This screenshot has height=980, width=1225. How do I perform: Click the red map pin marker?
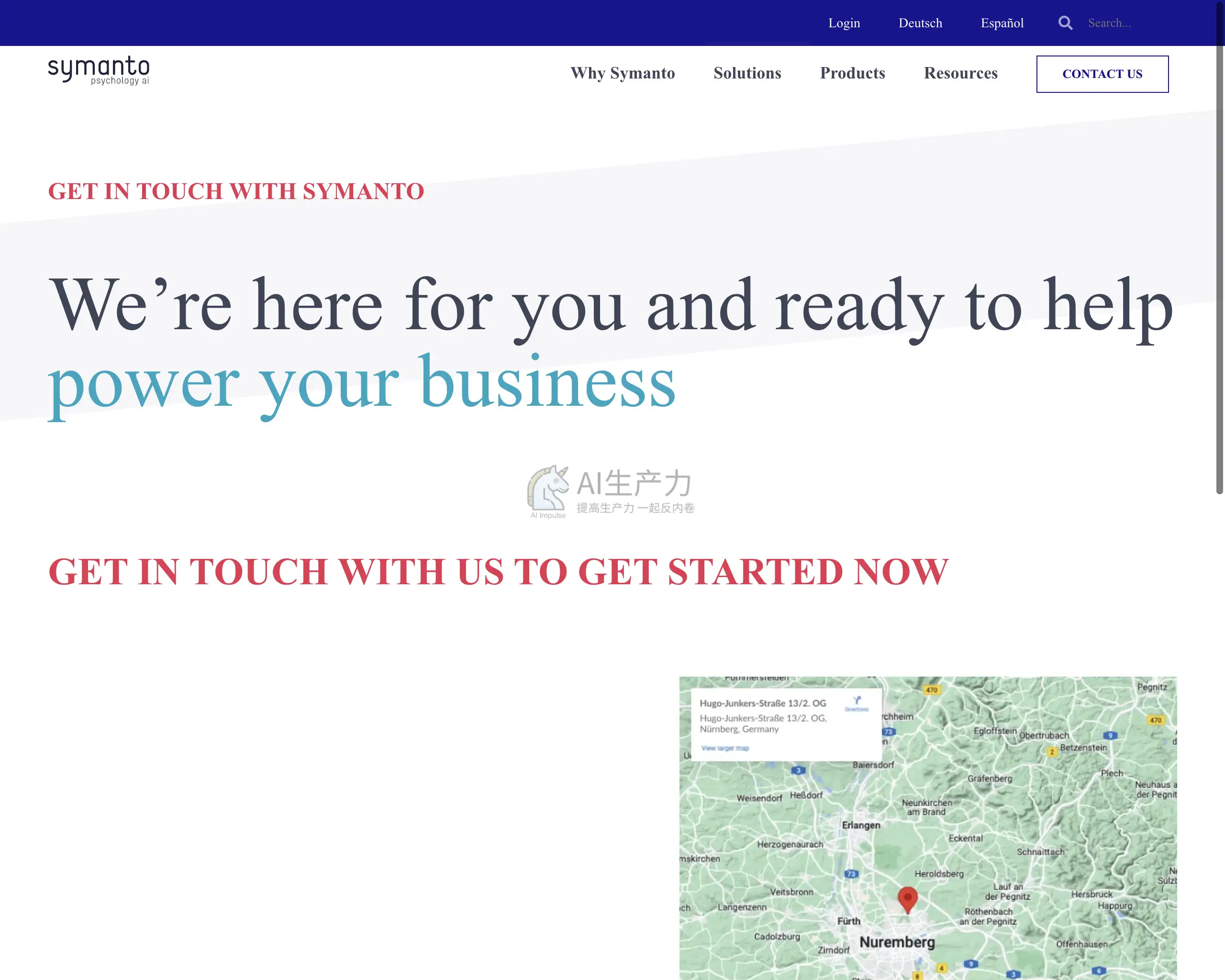tap(907, 900)
